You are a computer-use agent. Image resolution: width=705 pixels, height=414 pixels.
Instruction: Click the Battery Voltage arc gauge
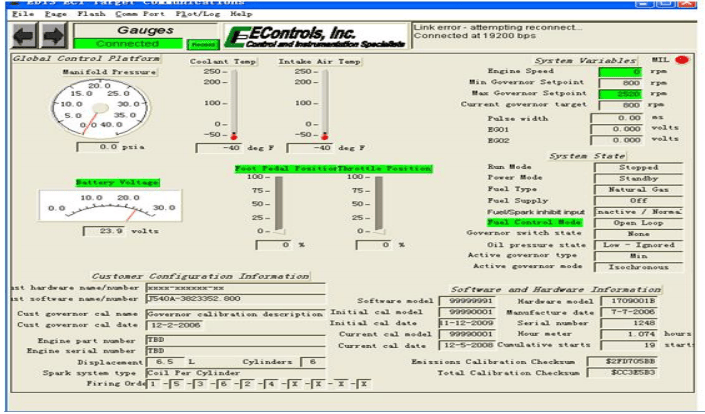(x=110, y=205)
